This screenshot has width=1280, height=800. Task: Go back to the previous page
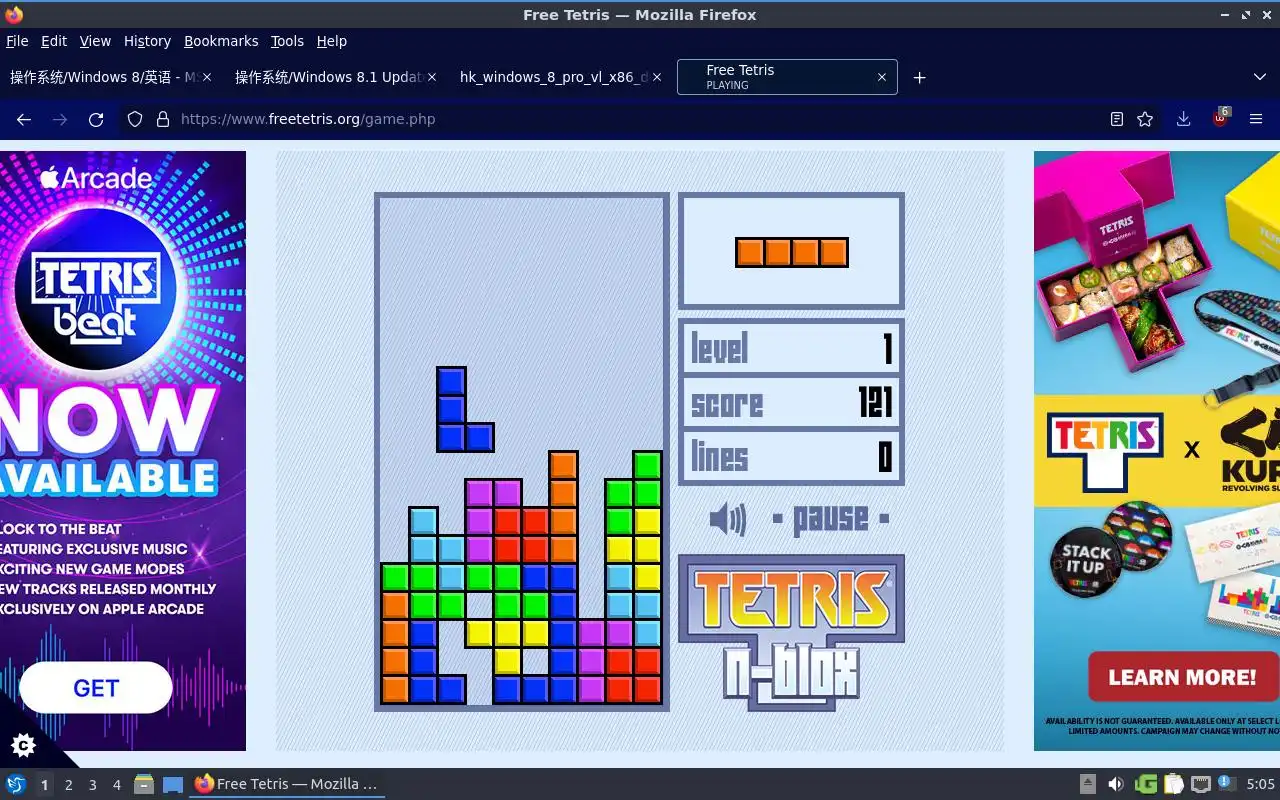pos(24,119)
